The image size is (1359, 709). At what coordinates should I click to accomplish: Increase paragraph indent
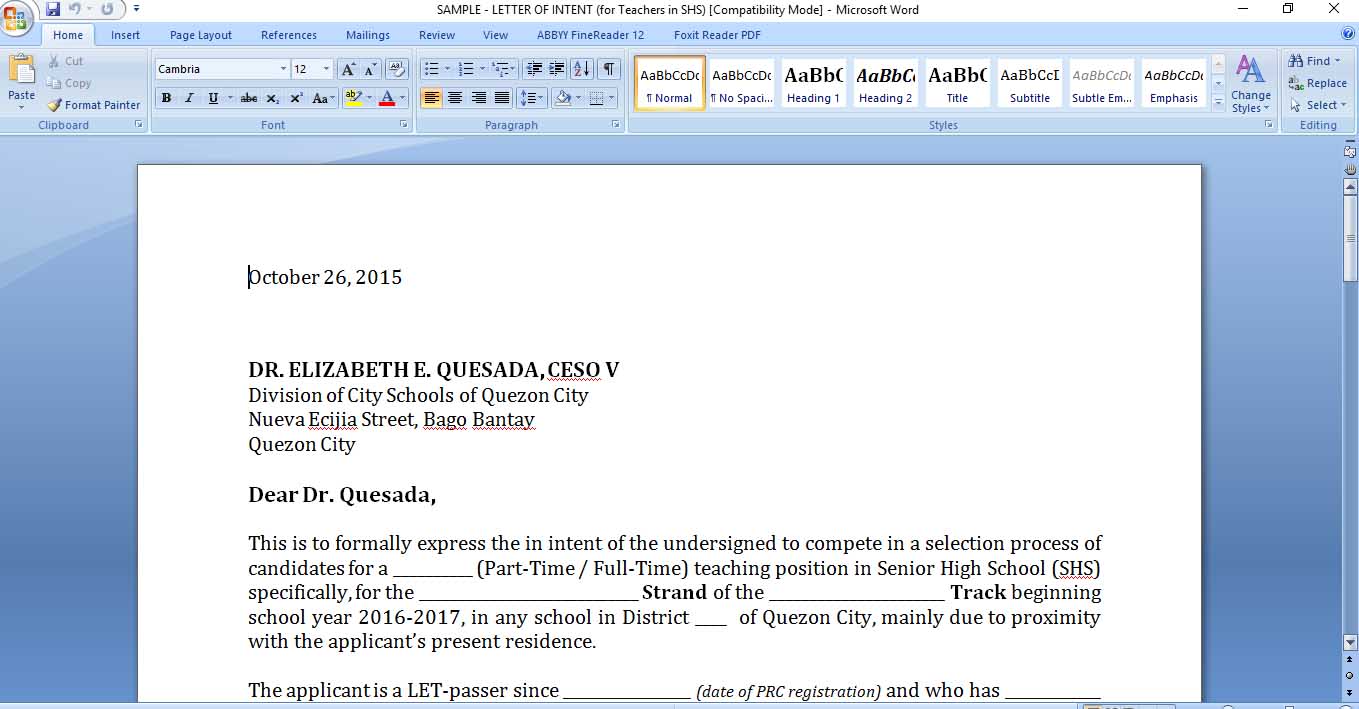(557, 69)
